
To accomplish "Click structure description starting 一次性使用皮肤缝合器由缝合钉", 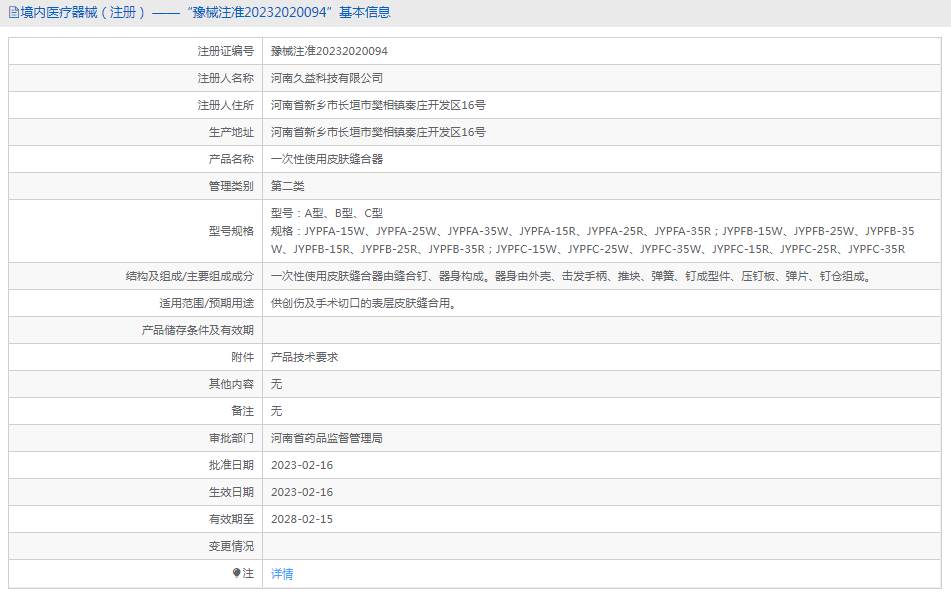I will (572, 276).
